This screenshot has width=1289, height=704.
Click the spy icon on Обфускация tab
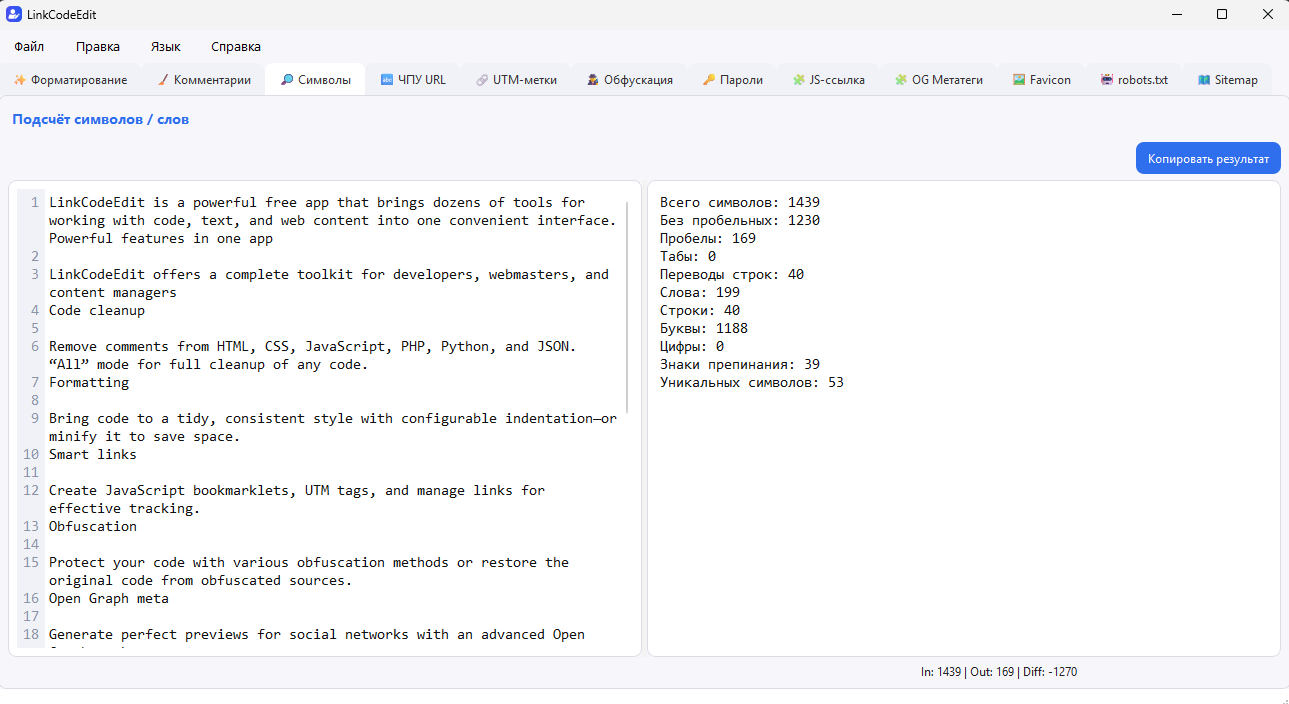point(593,80)
